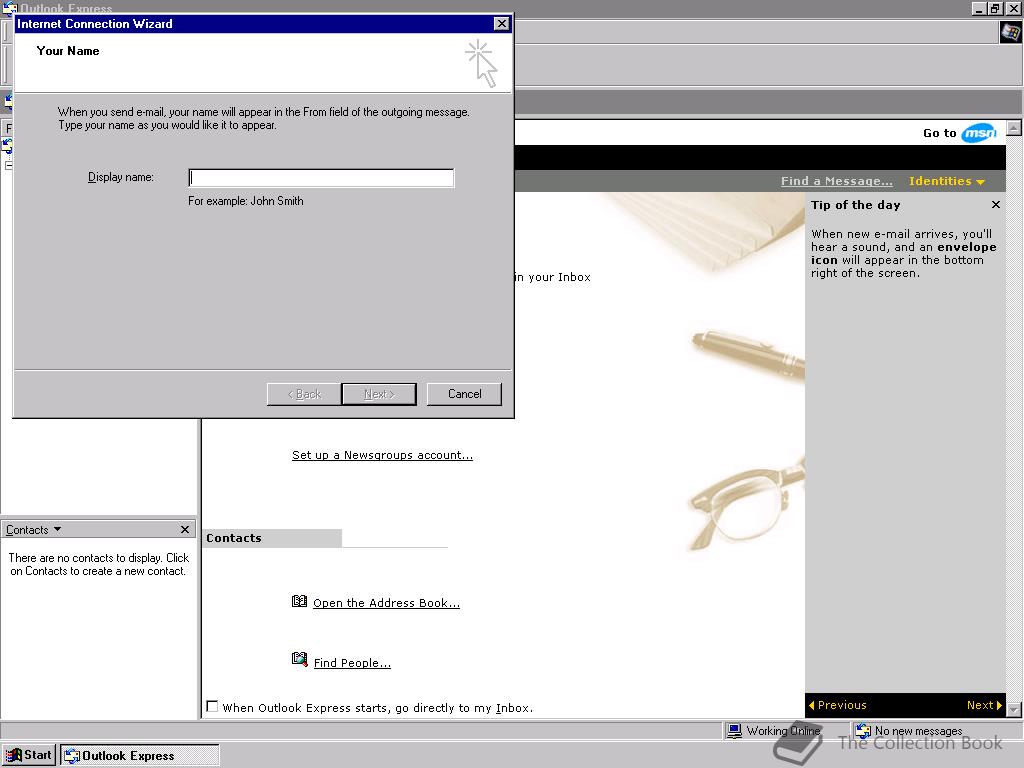Open the Windows Start menu
The image size is (1024, 768).
(29, 755)
